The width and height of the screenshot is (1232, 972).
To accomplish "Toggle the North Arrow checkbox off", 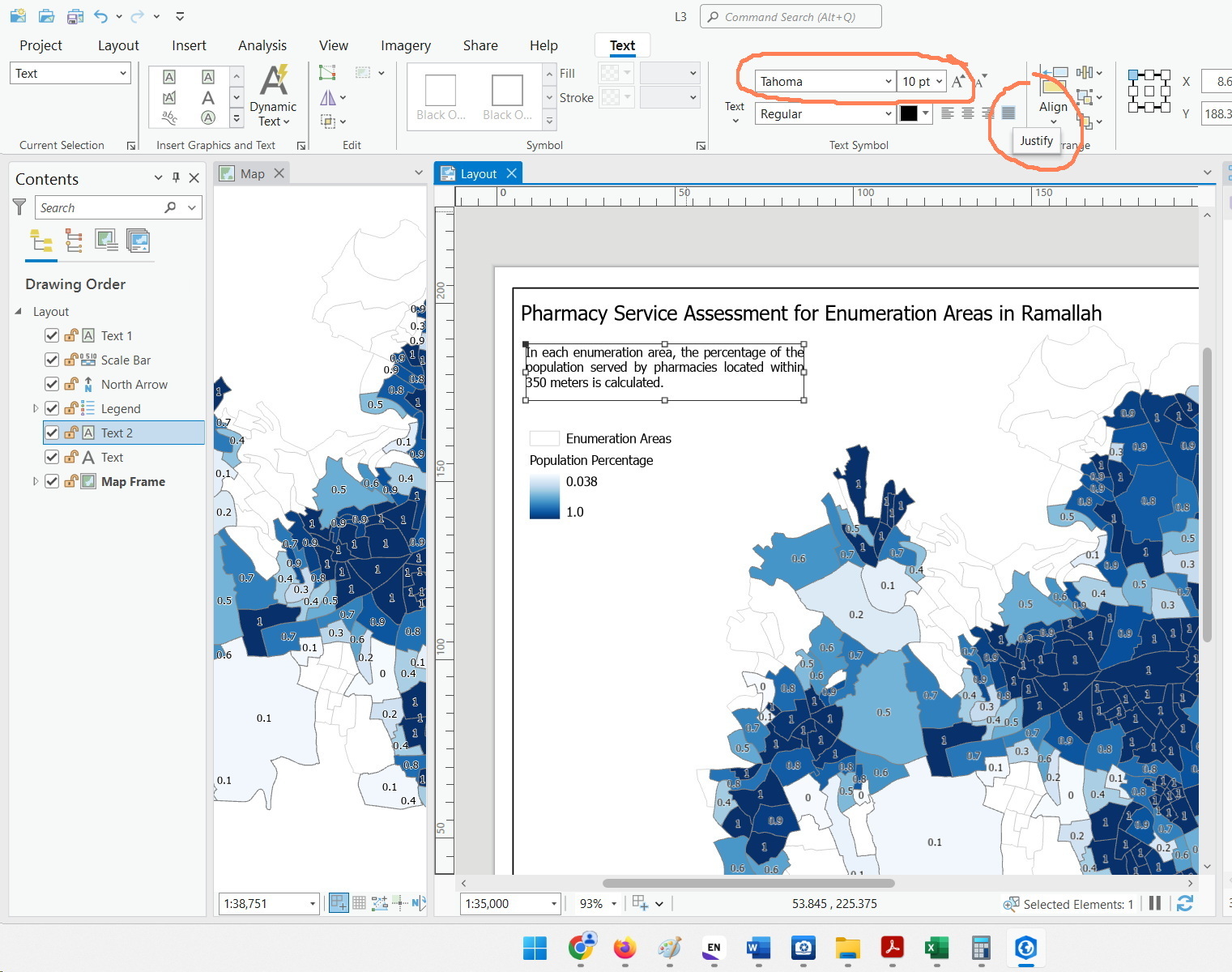I will [51, 384].
